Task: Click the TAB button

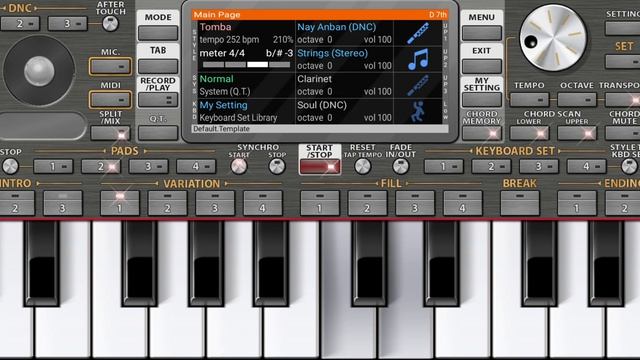Action: (158, 66)
